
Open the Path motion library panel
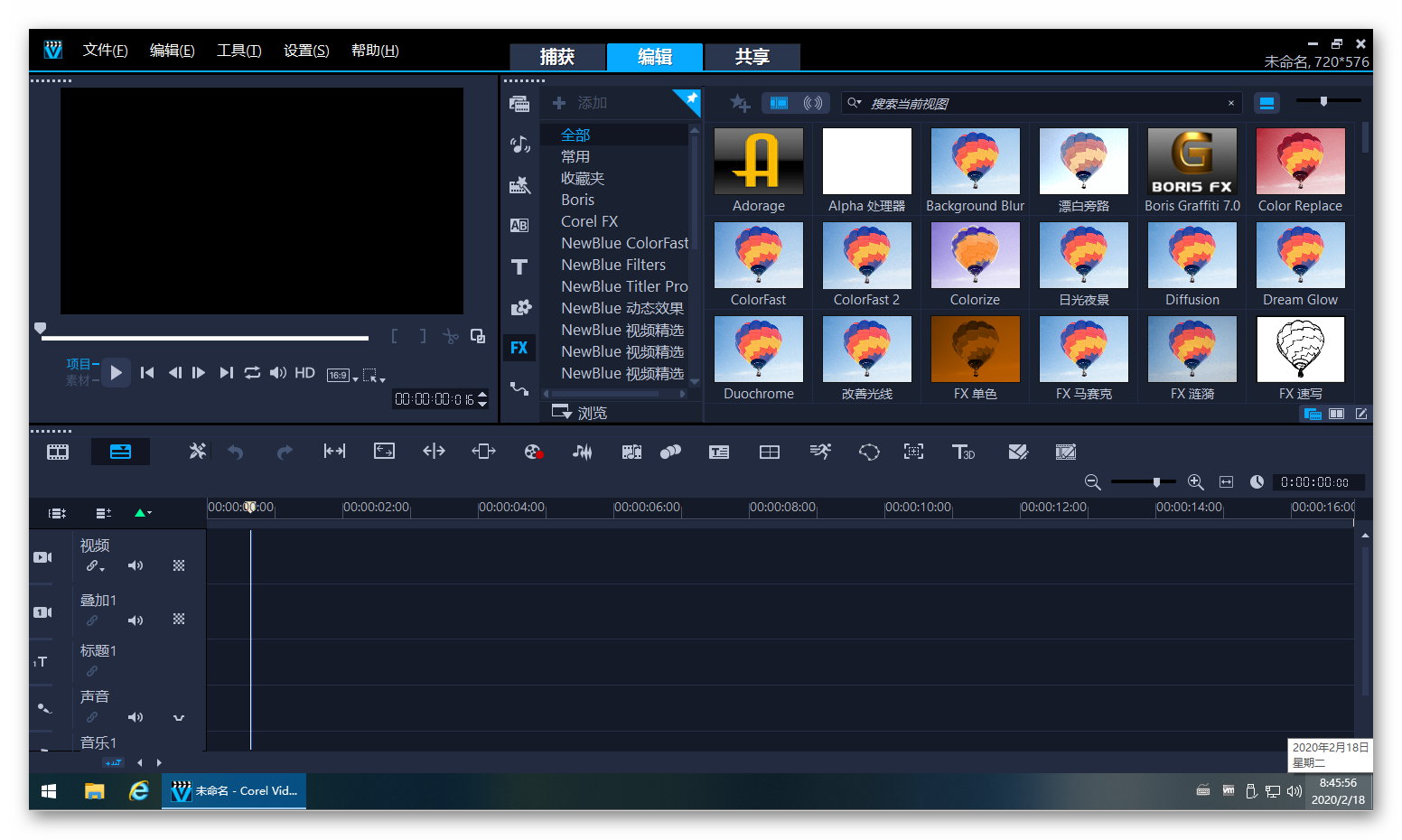tap(519, 388)
